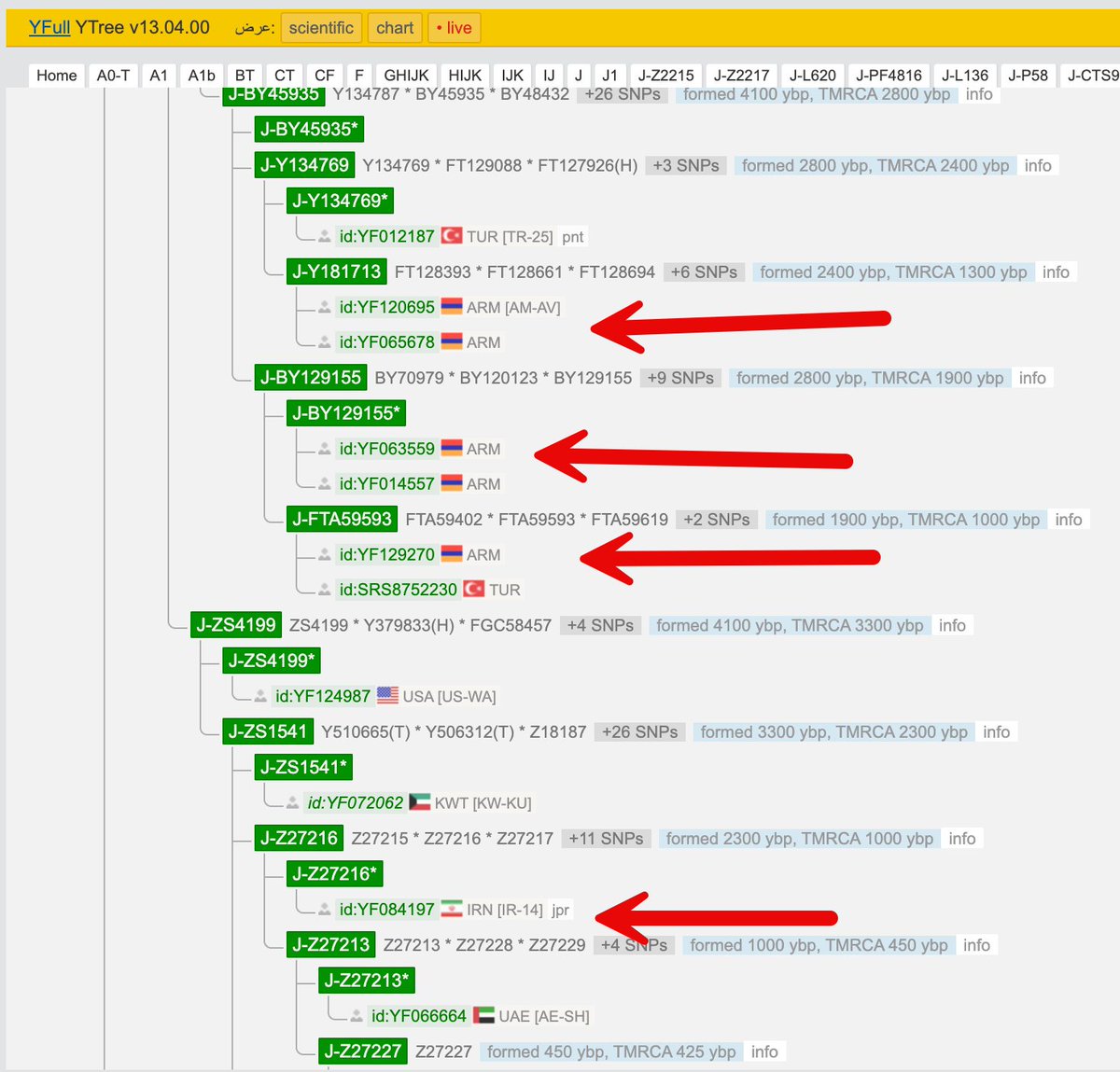Viewport: 1120px width, 1072px height.
Task: Click the YFull link in header
Action: [49, 27]
